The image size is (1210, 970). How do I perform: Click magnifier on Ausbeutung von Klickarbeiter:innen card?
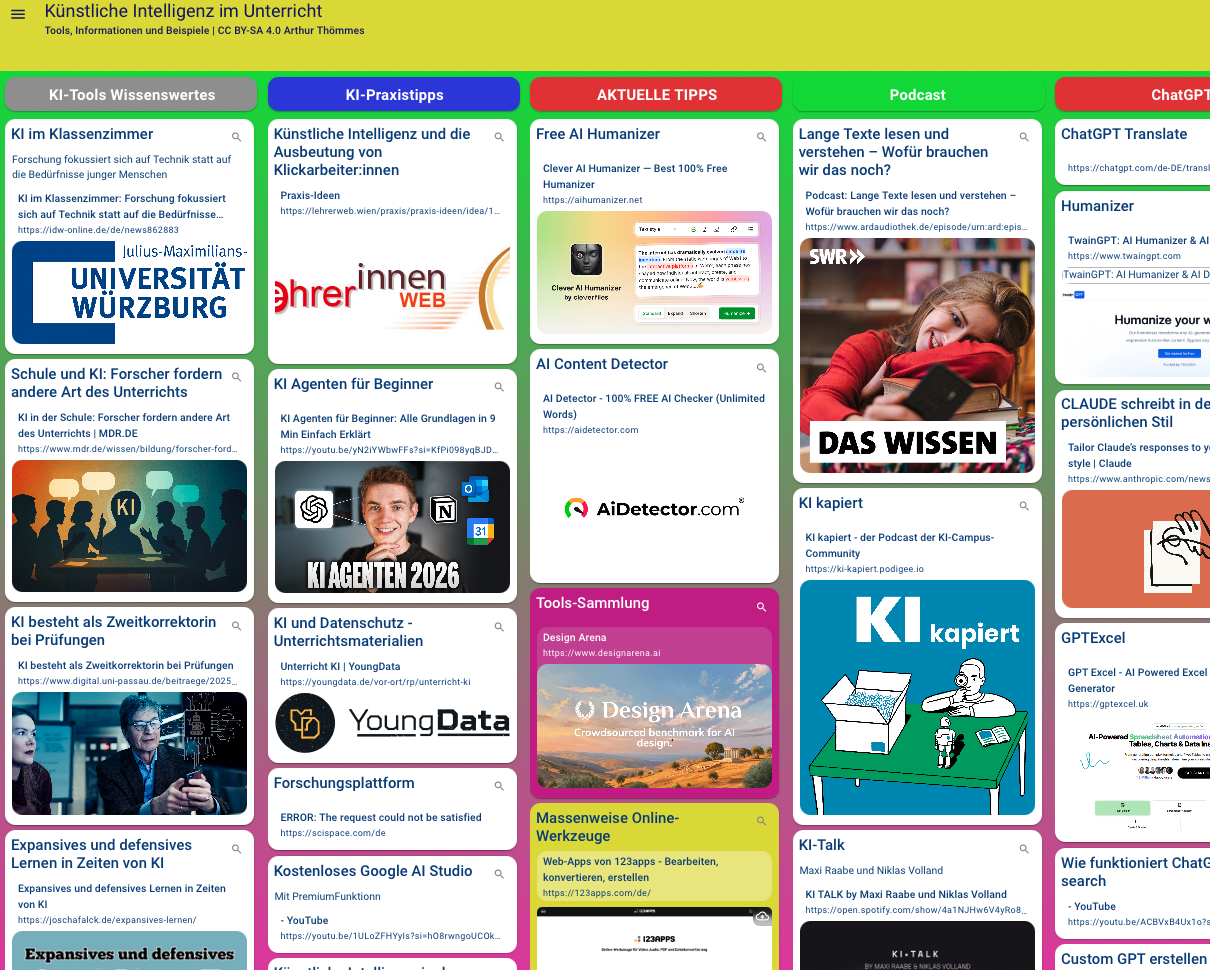tap(499, 137)
